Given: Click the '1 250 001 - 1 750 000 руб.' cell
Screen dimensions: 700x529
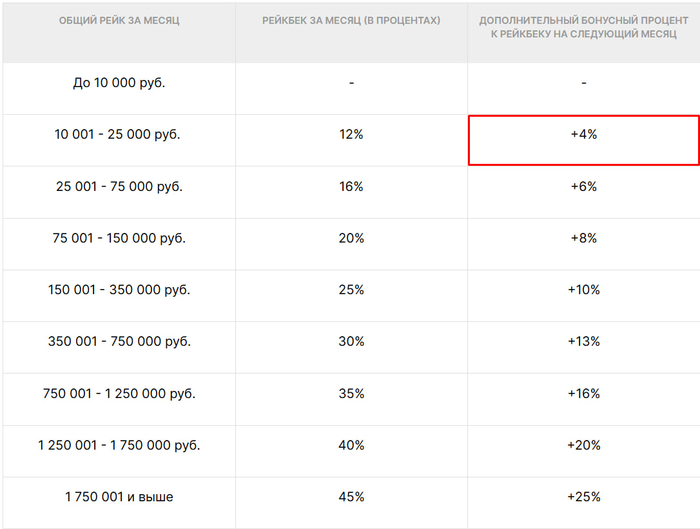Looking at the screenshot, I should tap(119, 451).
